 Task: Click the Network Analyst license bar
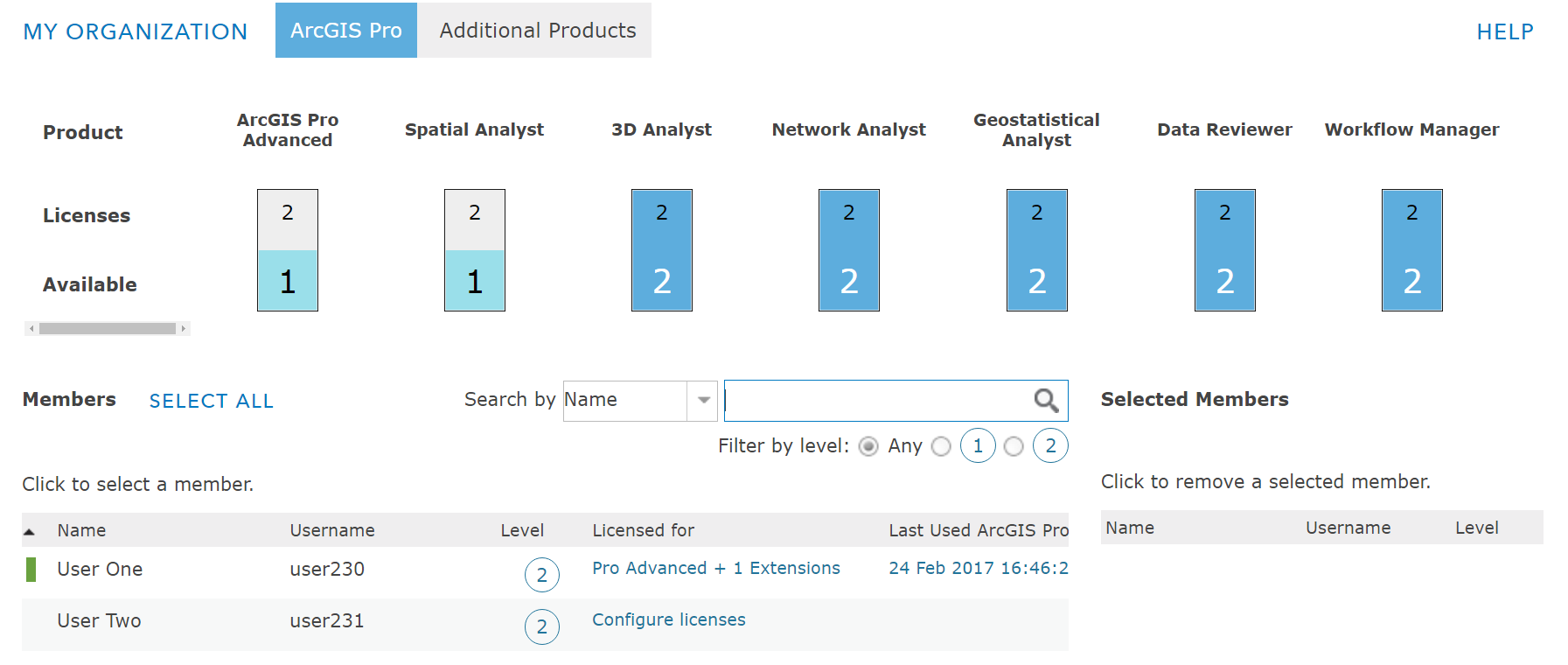[849, 250]
